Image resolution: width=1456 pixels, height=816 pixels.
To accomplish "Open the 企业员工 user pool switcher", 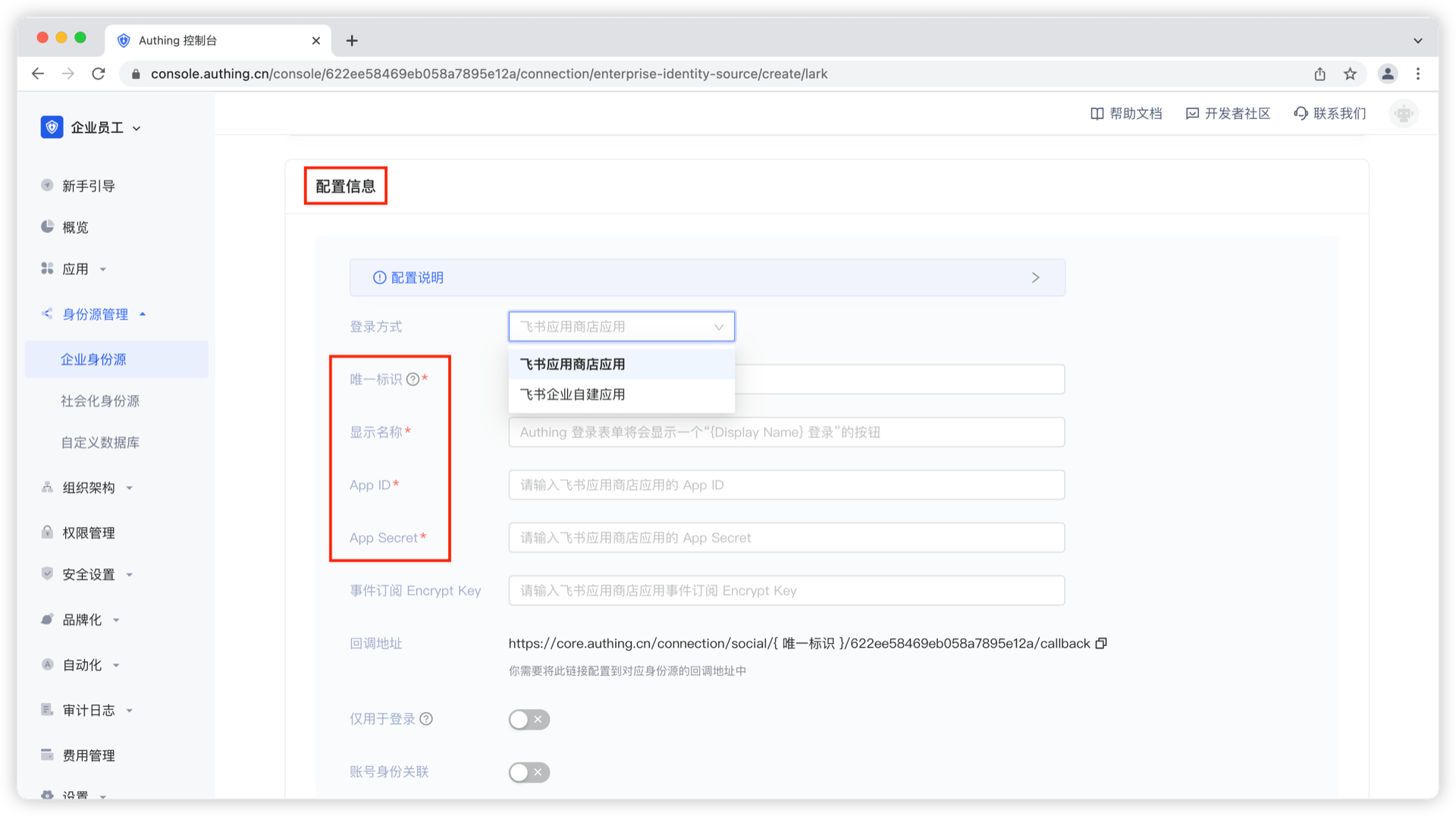I will pos(91,127).
